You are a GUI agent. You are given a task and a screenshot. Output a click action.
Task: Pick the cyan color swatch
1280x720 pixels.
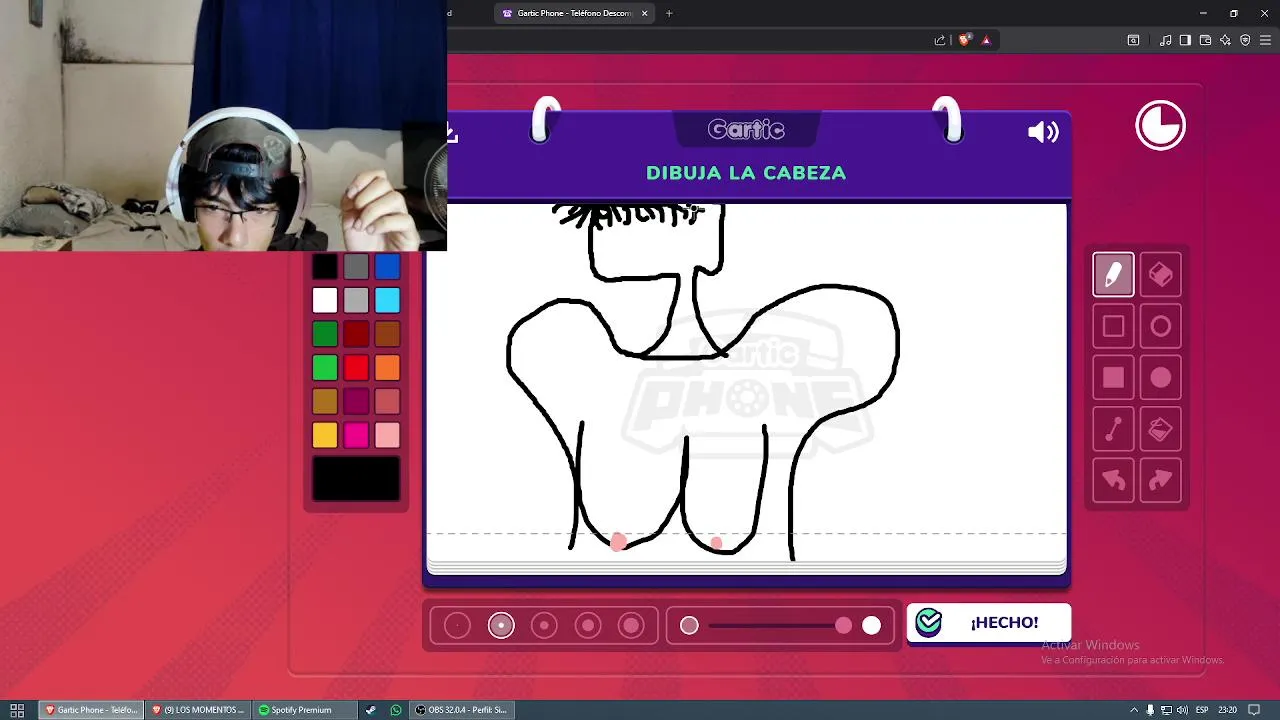pyautogui.click(x=387, y=300)
